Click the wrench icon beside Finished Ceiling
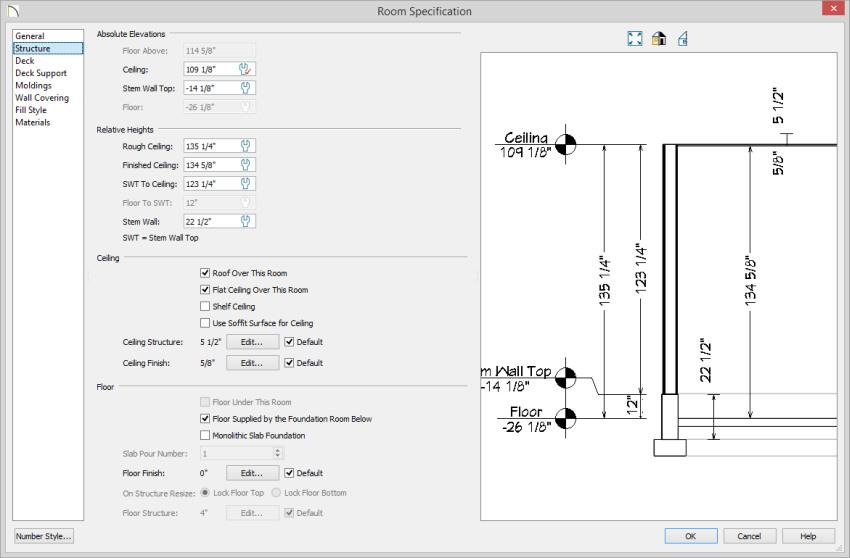Image resolution: width=850 pixels, height=558 pixels. point(245,165)
